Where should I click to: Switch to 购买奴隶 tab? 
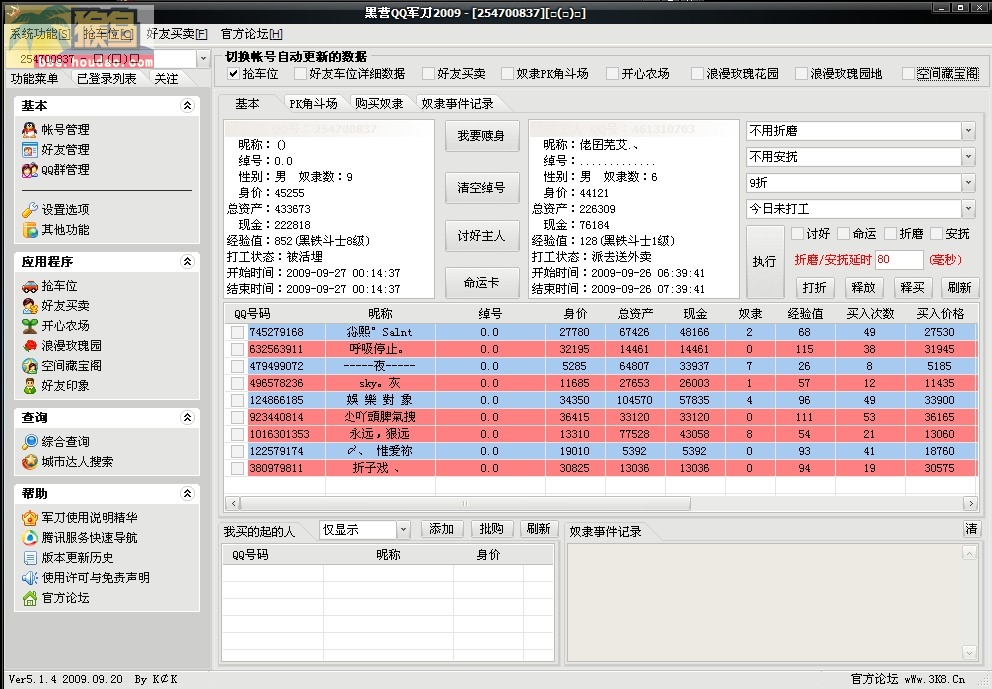(x=379, y=104)
